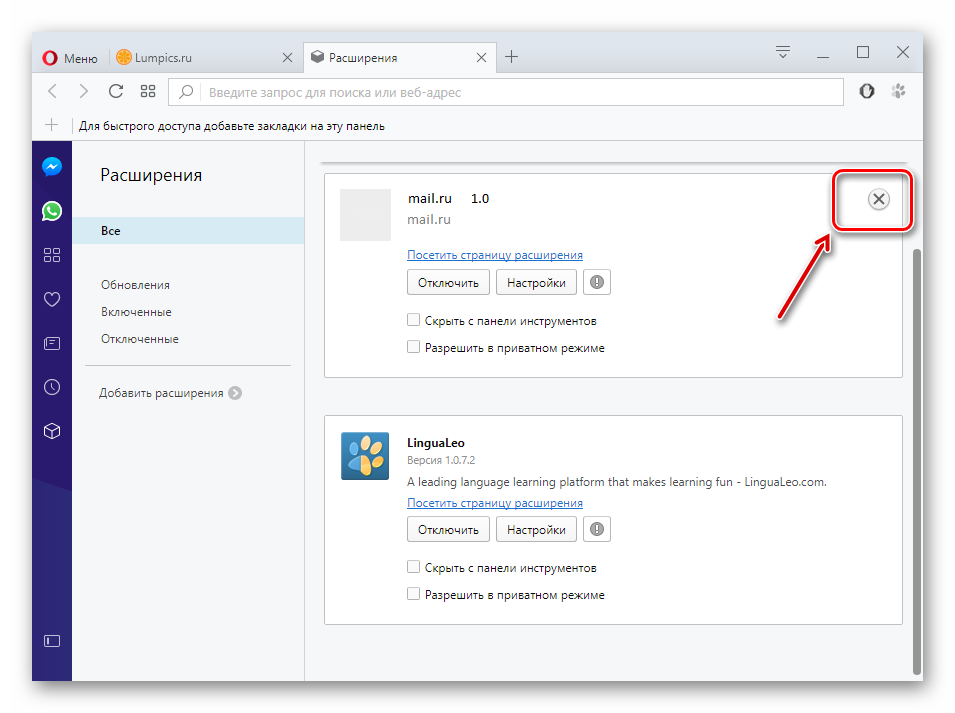Allow mail.ru in private mode
Image resolution: width=955 pixels, height=713 pixels.
414,348
